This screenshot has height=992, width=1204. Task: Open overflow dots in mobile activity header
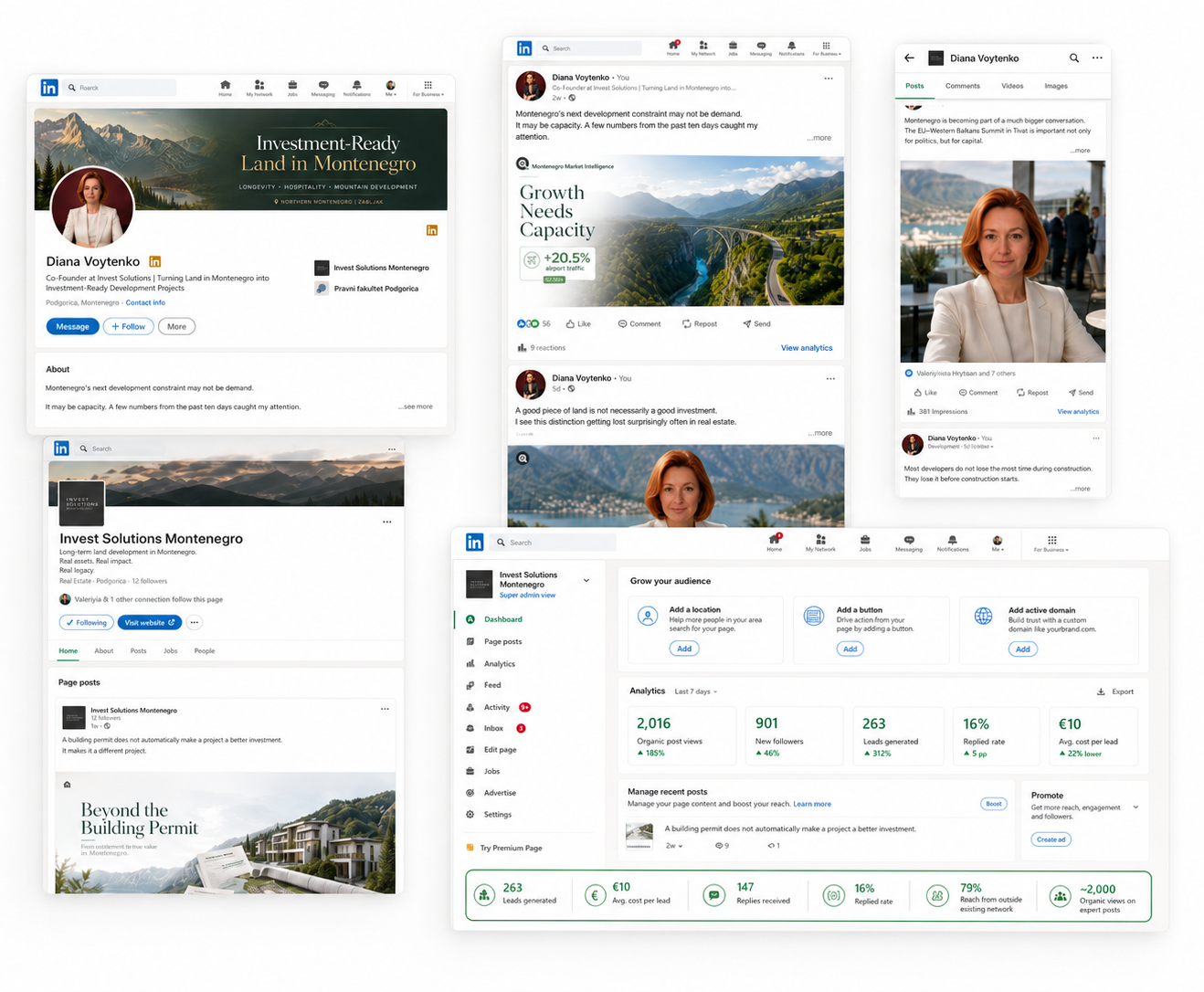1097,58
